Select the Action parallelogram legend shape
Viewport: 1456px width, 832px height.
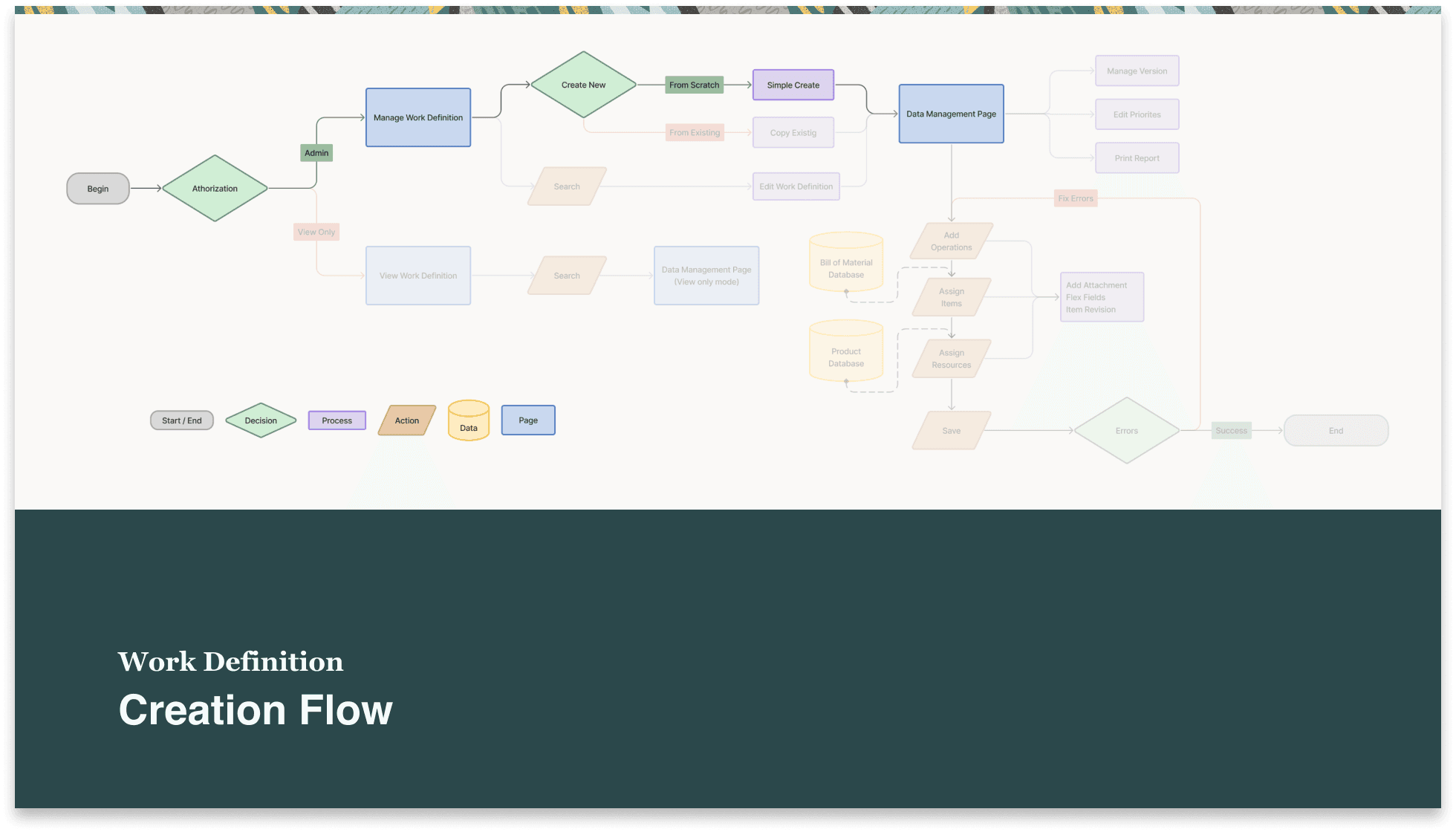407,420
